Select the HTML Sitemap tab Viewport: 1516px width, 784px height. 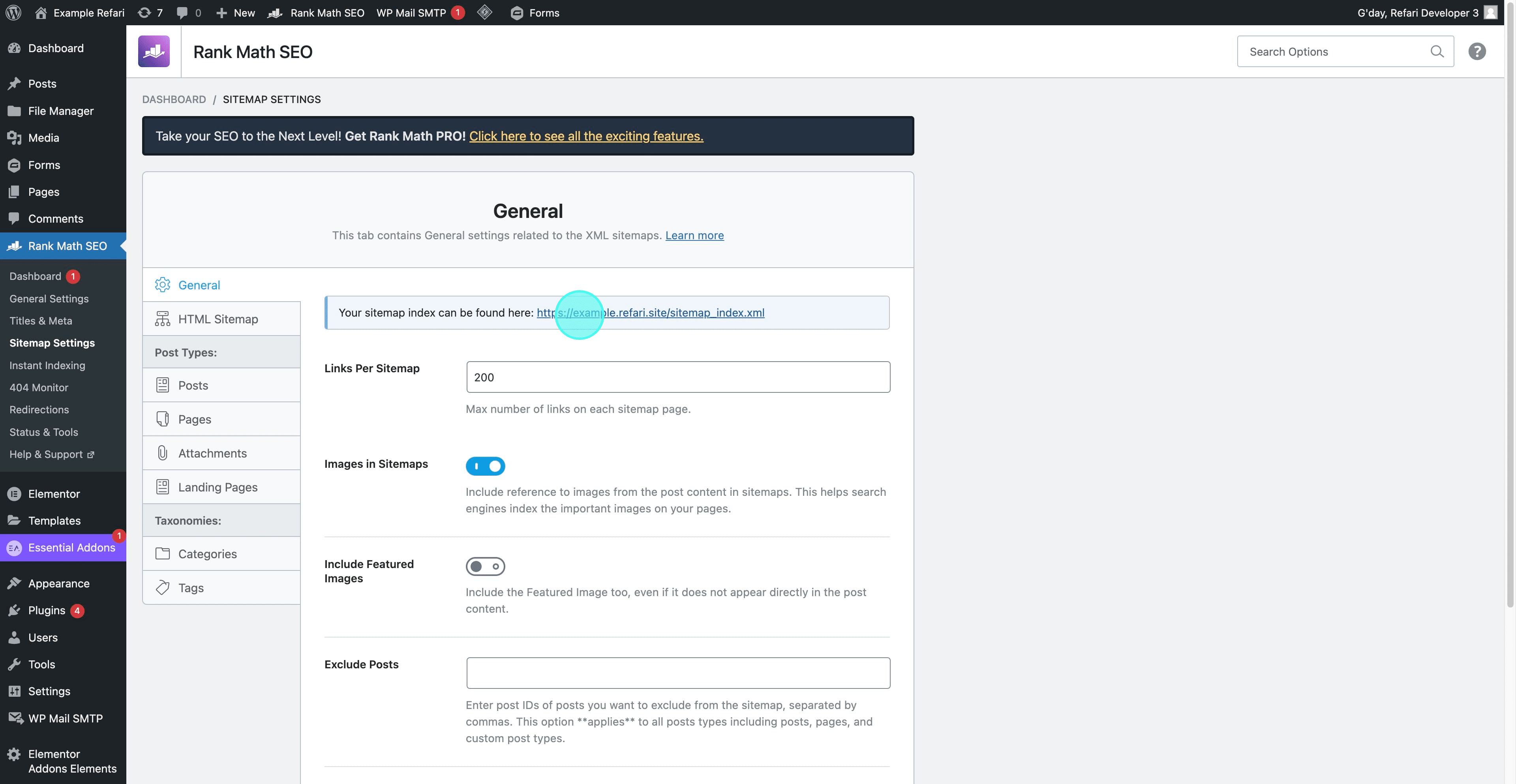tap(221, 319)
